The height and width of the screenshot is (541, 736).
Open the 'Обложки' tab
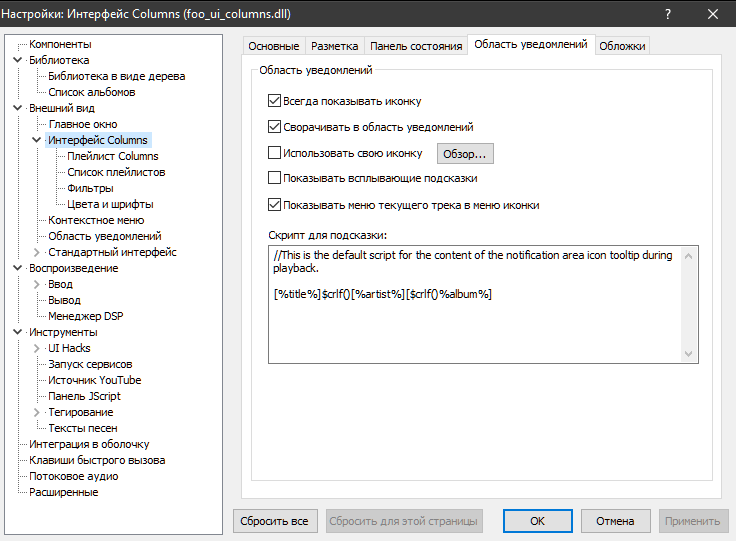(622, 46)
